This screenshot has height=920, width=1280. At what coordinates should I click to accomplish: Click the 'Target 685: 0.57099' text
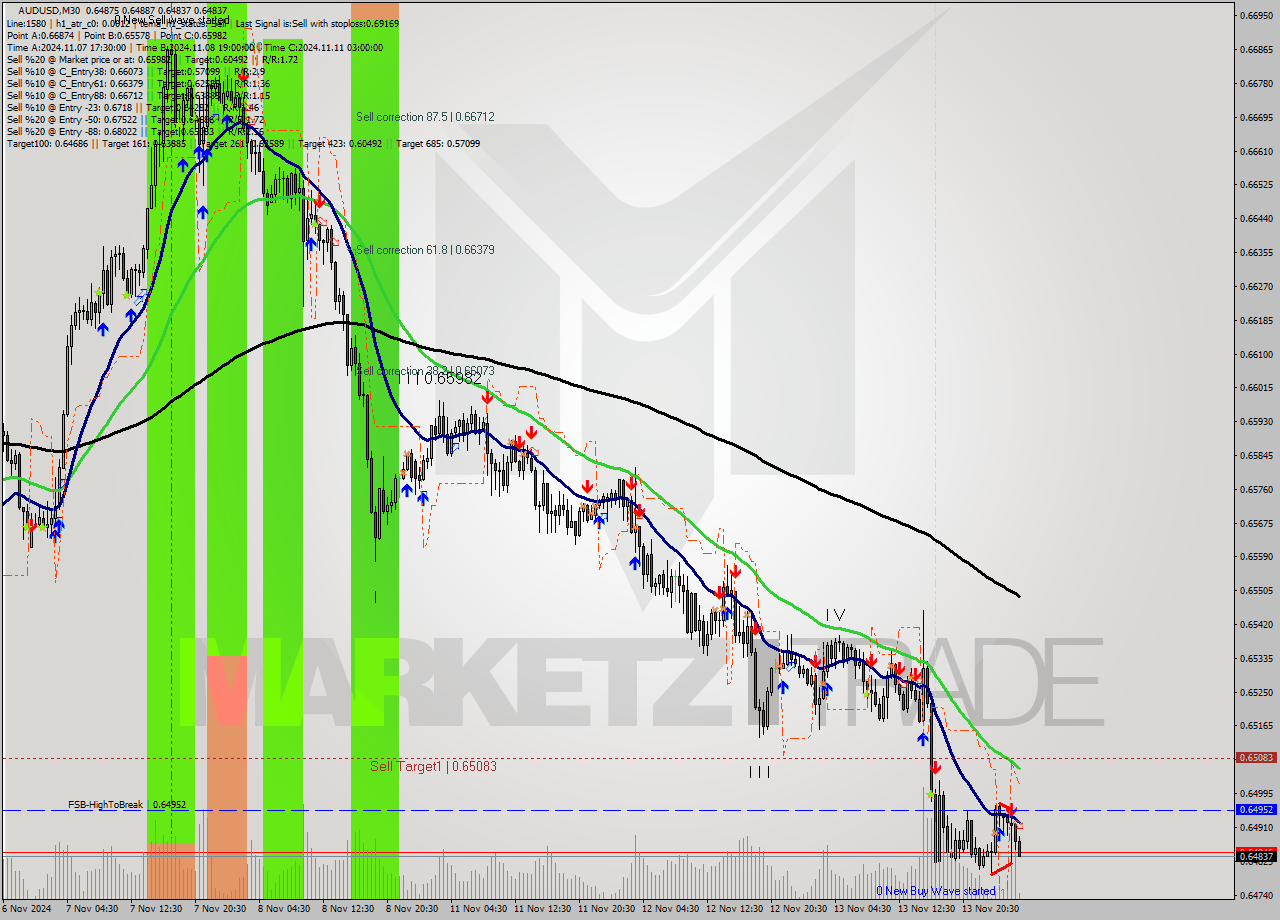(438, 144)
